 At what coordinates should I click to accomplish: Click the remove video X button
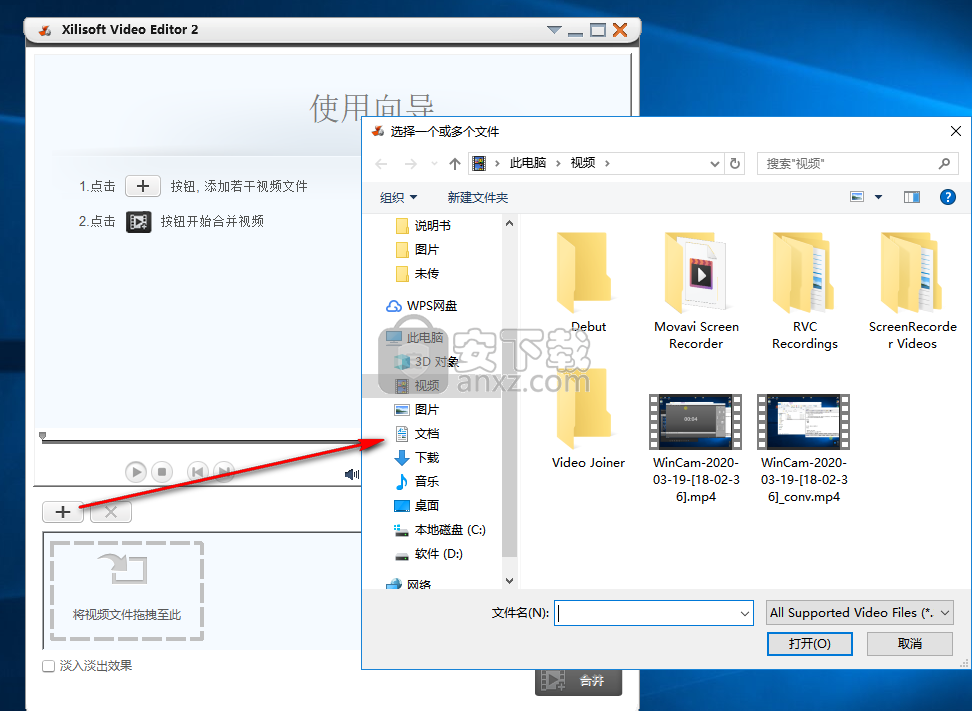pyautogui.click(x=111, y=512)
